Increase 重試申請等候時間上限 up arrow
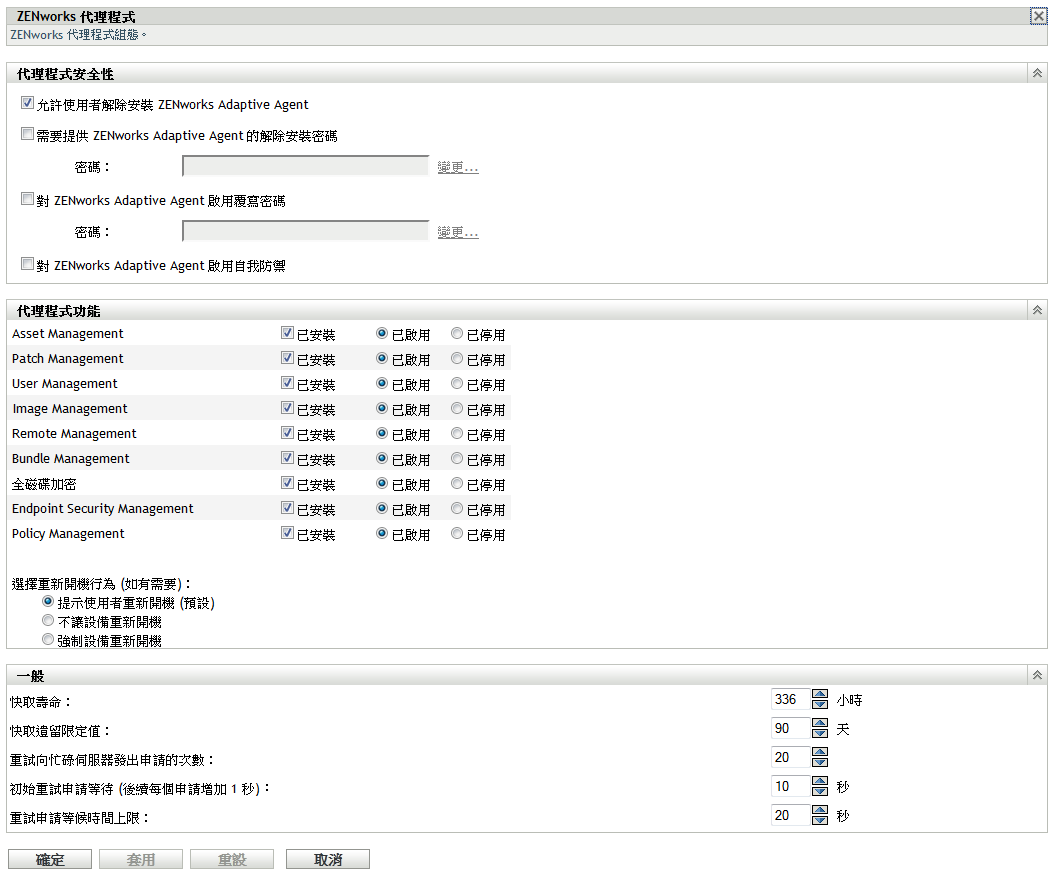Viewport: 1056px width, 873px height. 820,810
